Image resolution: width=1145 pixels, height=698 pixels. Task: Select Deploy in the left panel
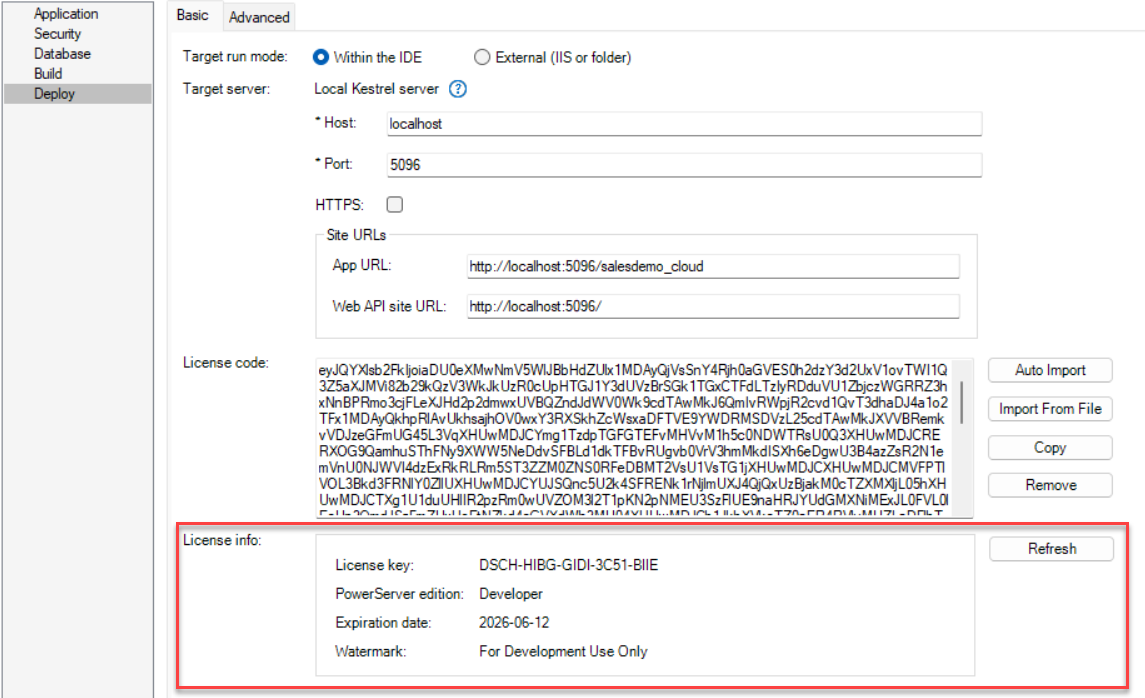point(54,94)
